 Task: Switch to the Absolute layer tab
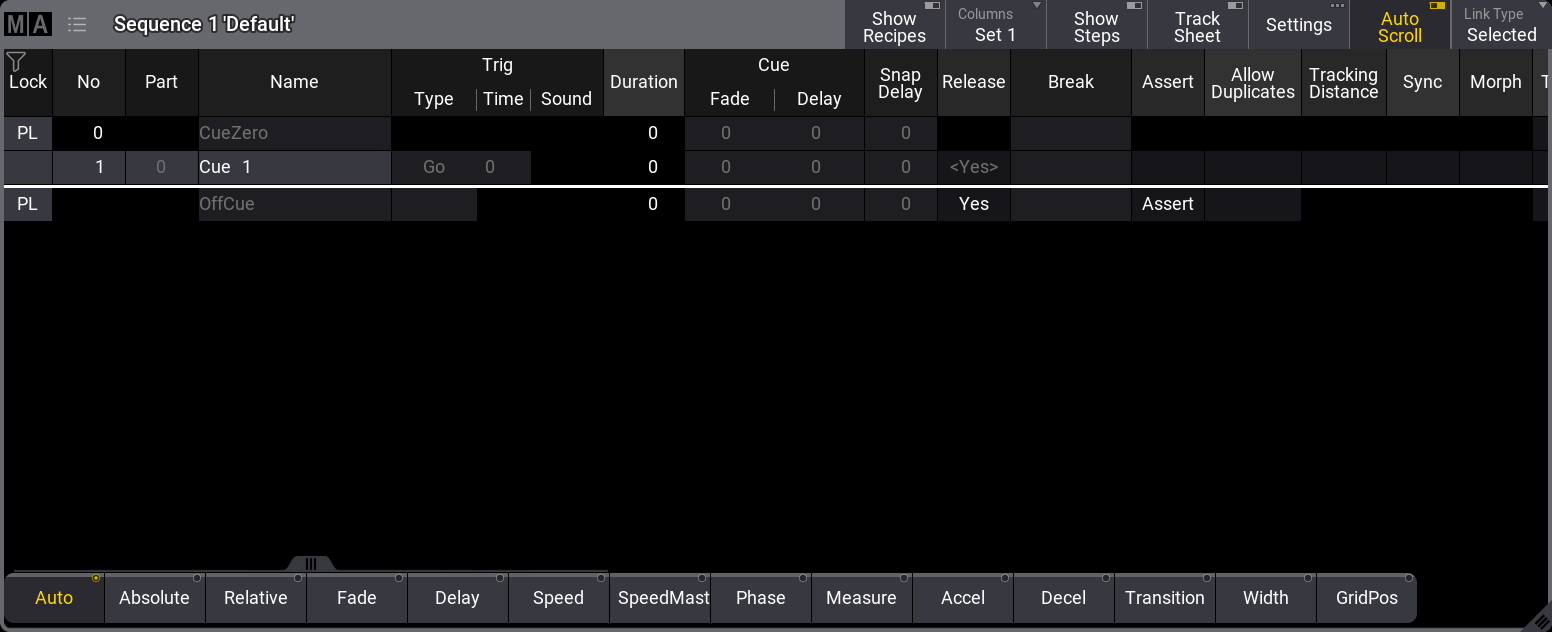click(154, 598)
